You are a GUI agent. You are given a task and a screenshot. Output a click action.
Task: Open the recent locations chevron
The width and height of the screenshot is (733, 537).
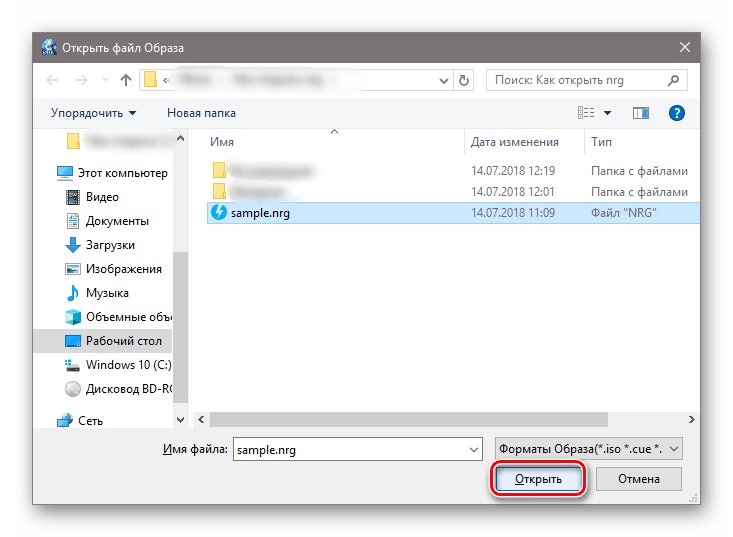[105, 80]
